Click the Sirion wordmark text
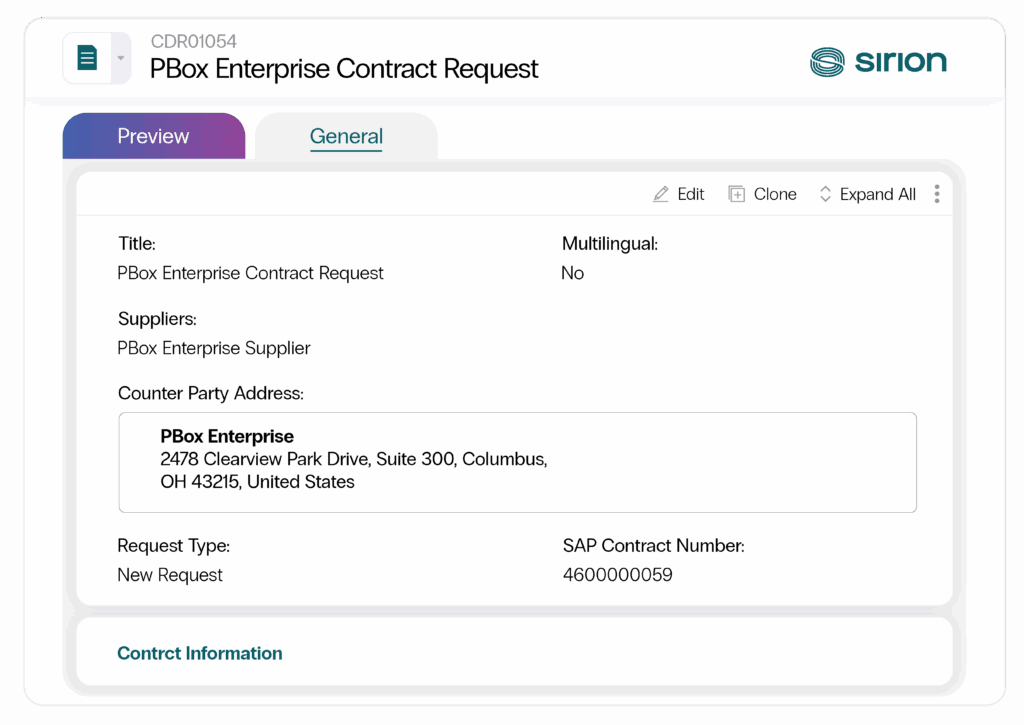Viewport: 1024px width, 725px height. point(901,61)
